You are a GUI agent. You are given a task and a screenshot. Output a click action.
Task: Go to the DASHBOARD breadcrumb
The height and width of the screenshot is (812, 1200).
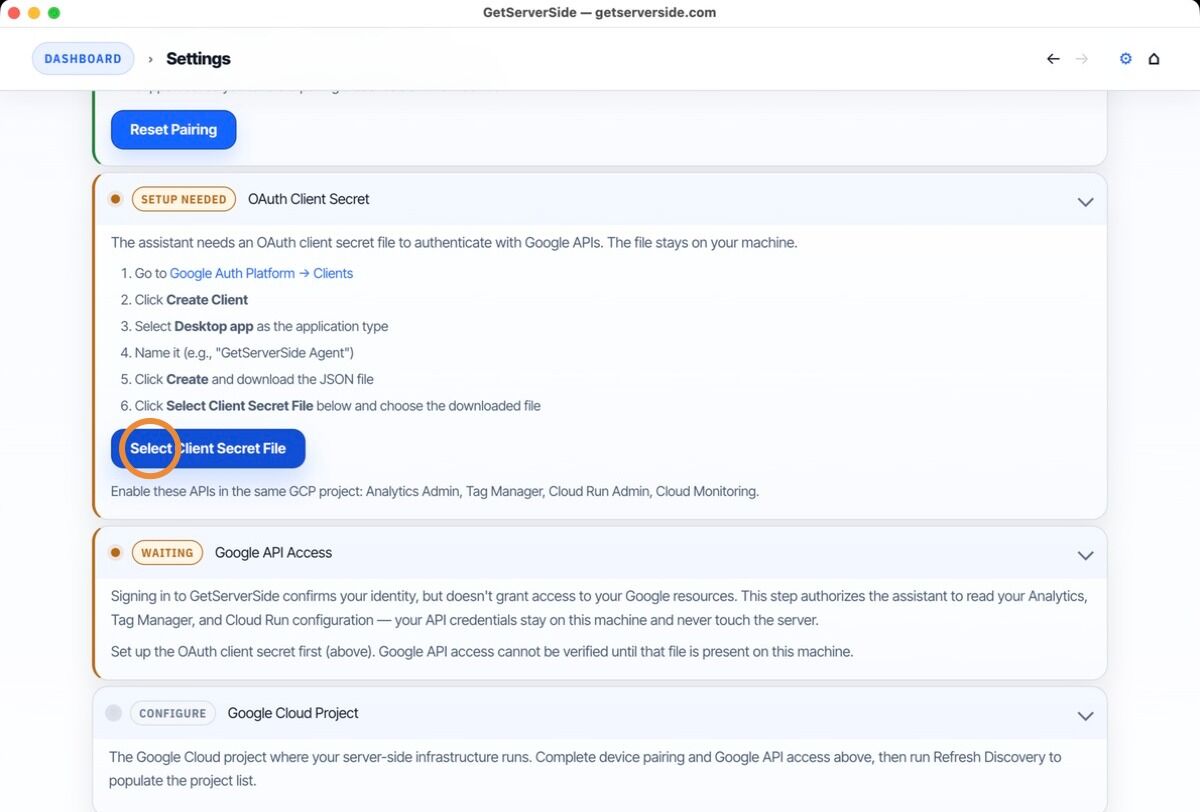tap(83, 58)
